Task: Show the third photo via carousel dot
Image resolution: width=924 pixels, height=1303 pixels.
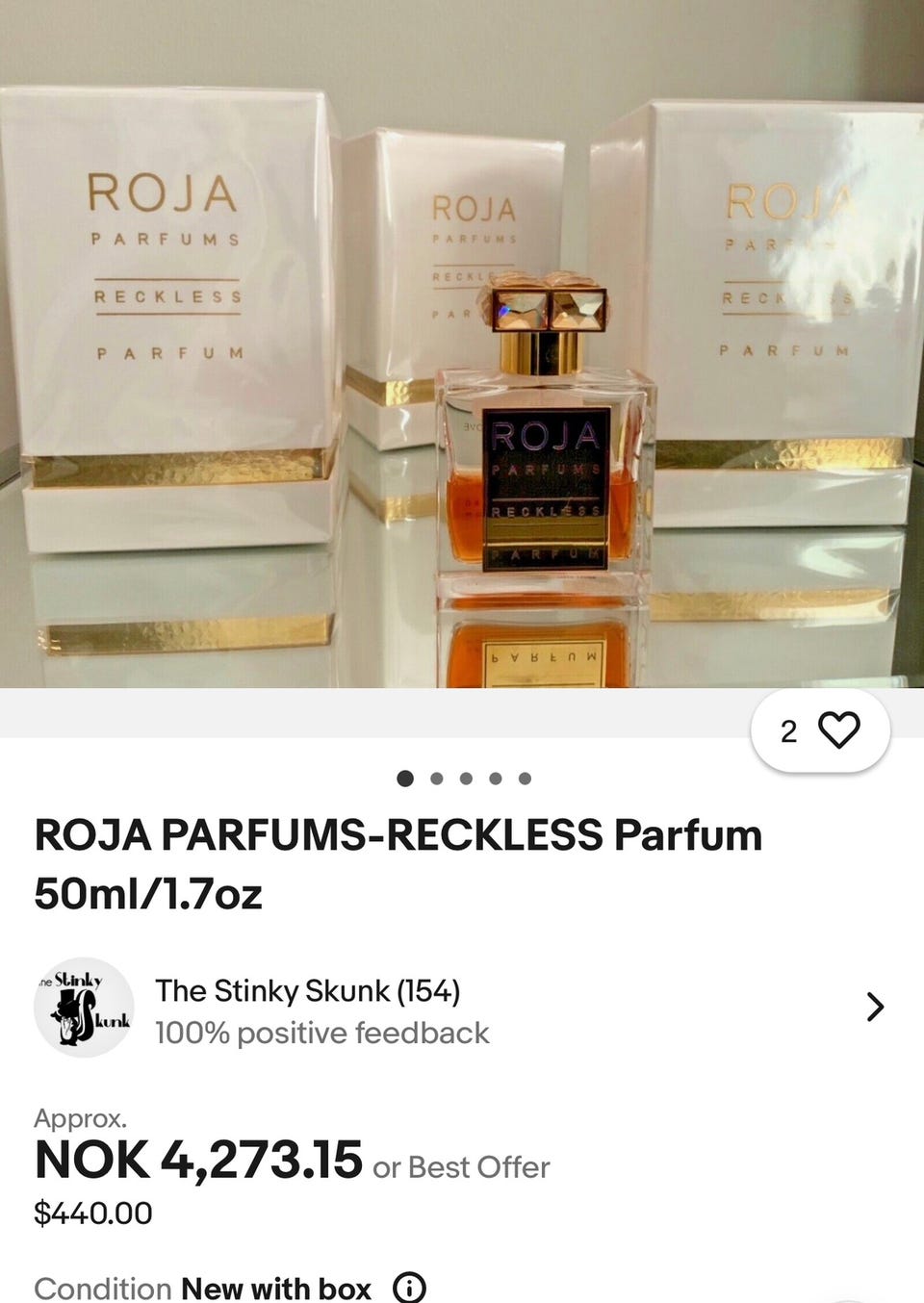Action: coord(466,778)
